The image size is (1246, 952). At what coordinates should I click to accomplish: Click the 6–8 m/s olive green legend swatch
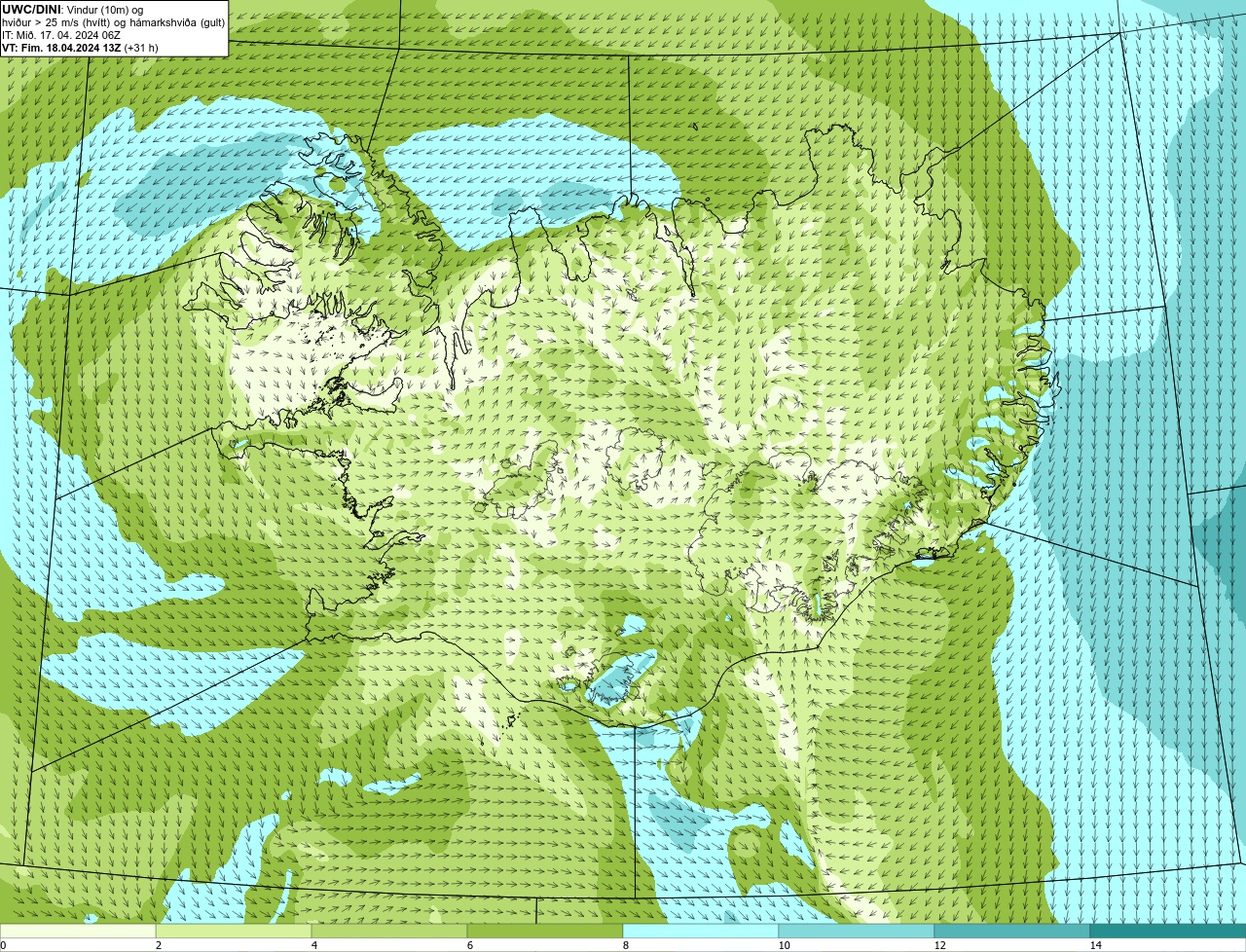tap(545, 931)
